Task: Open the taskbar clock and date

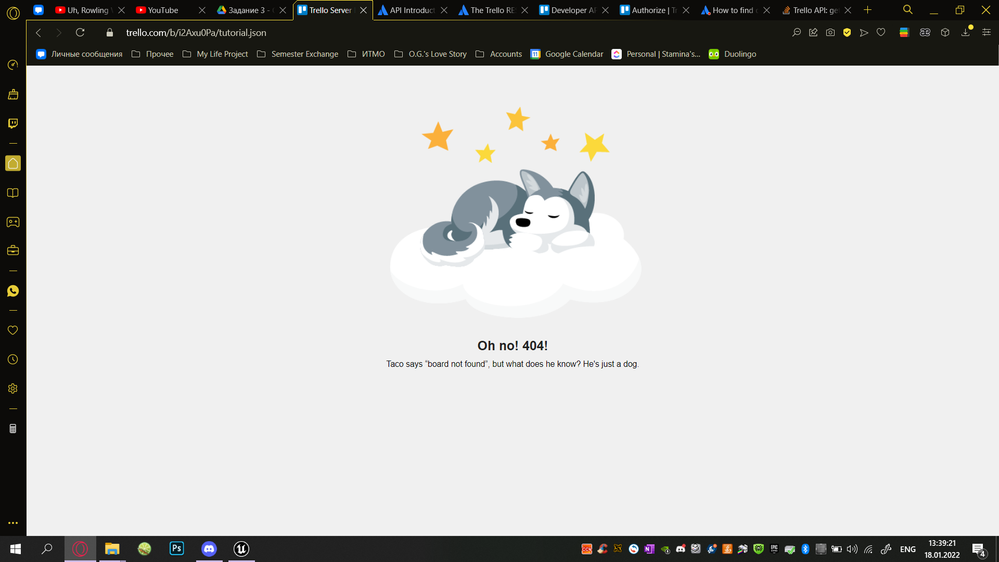Action: 942,549
